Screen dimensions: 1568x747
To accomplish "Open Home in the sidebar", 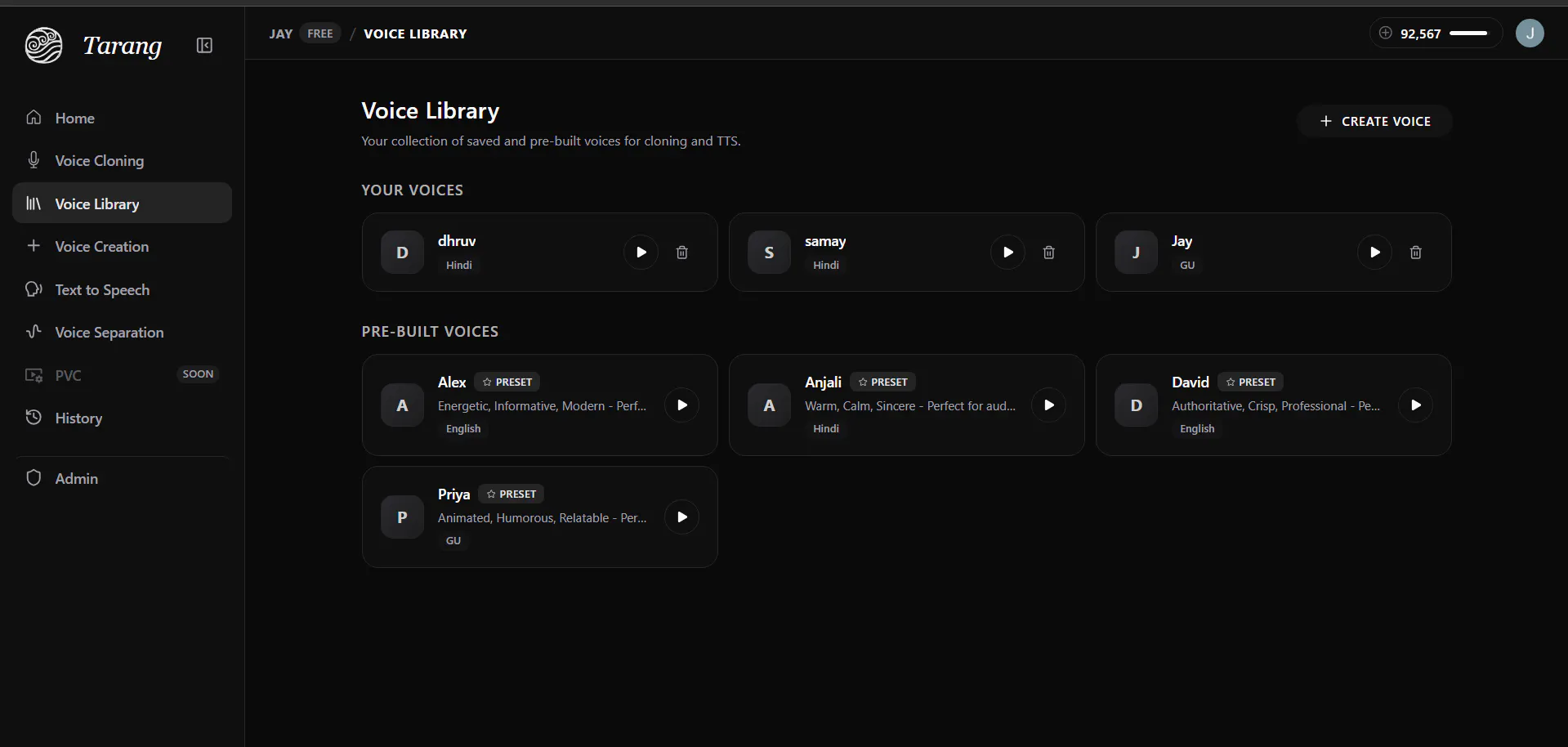I will [122, 118].
